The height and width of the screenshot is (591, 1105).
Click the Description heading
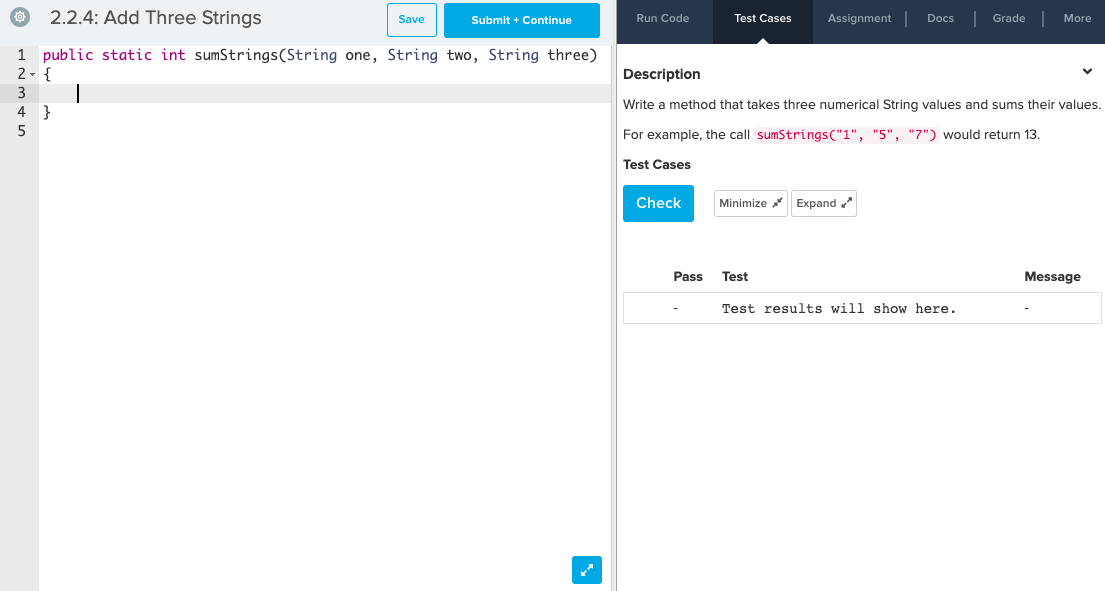pyautogui.click(x=661, y=74)
